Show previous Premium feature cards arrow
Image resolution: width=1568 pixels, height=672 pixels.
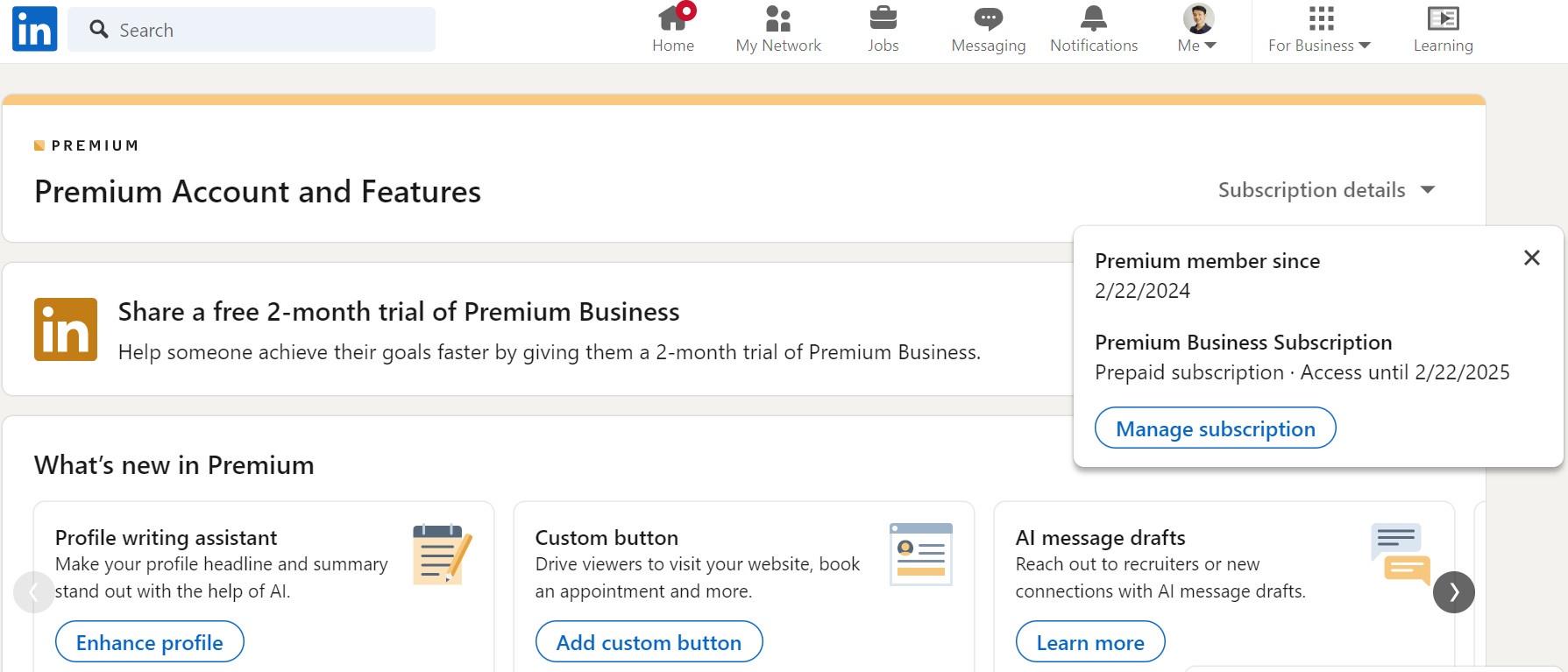click(33, 592)
